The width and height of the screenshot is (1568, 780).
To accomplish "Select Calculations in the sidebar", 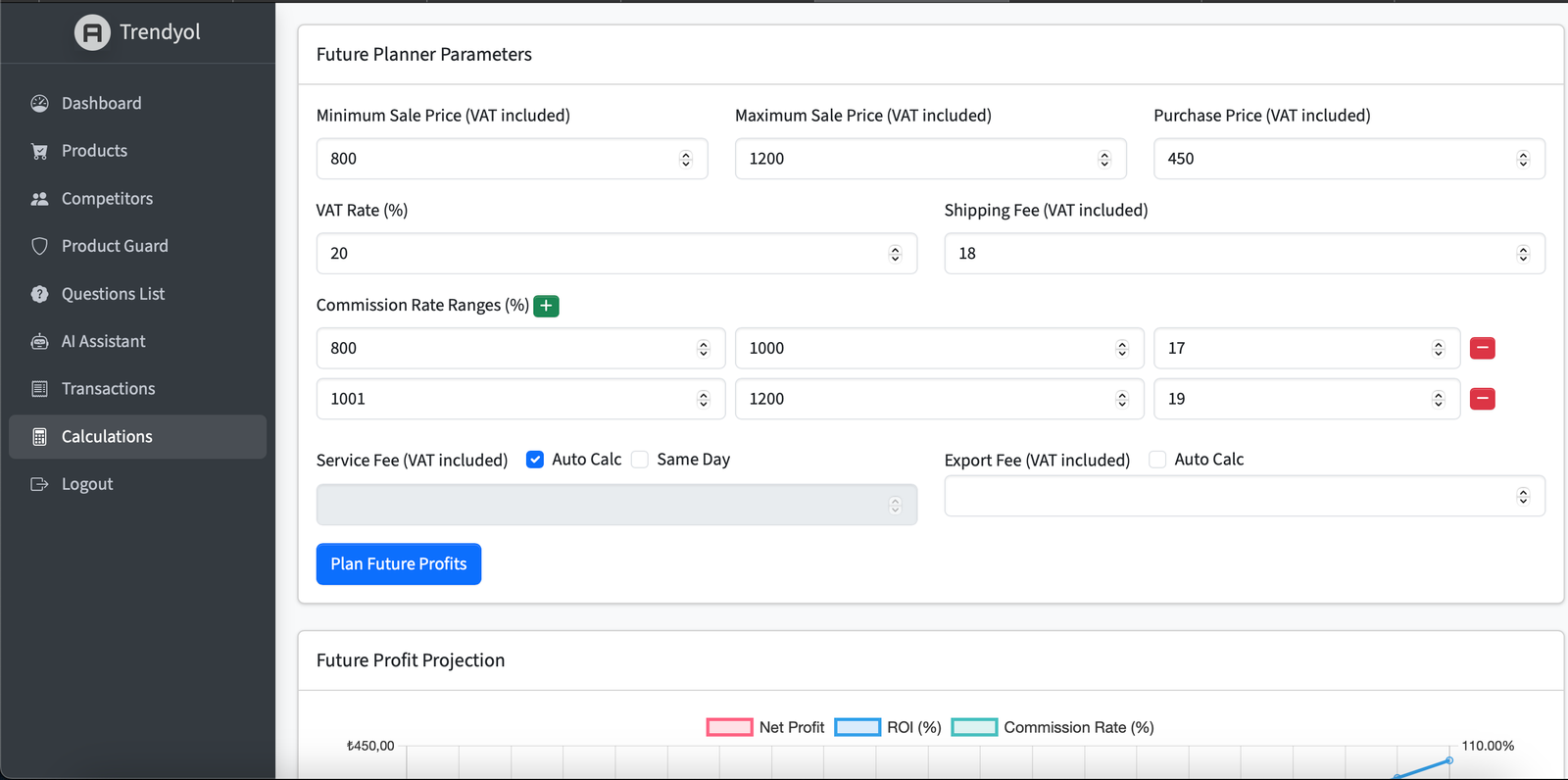I will click(x=107, y=437).
